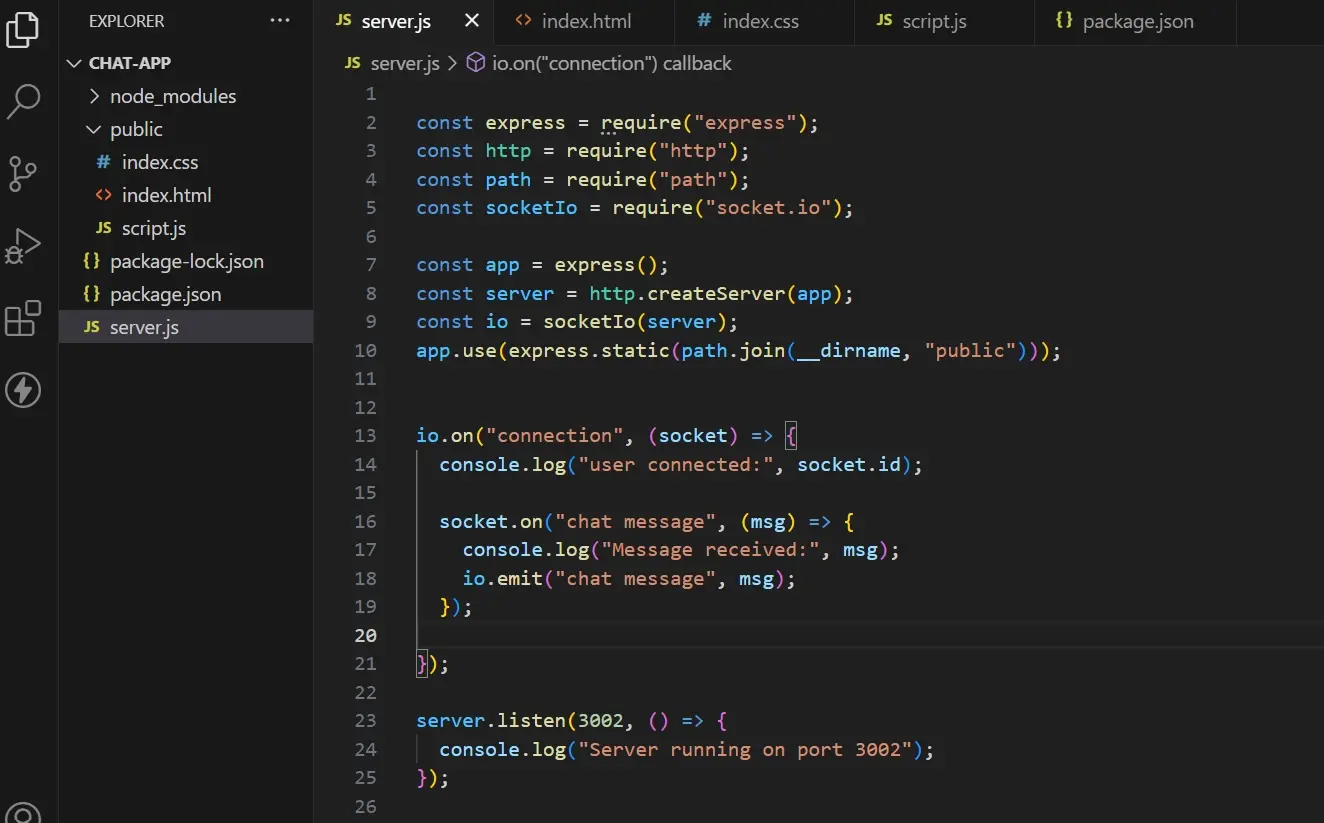Screen dimensions: 1324x823
Task: Click http.createServer on line 8
Action: 687,294
